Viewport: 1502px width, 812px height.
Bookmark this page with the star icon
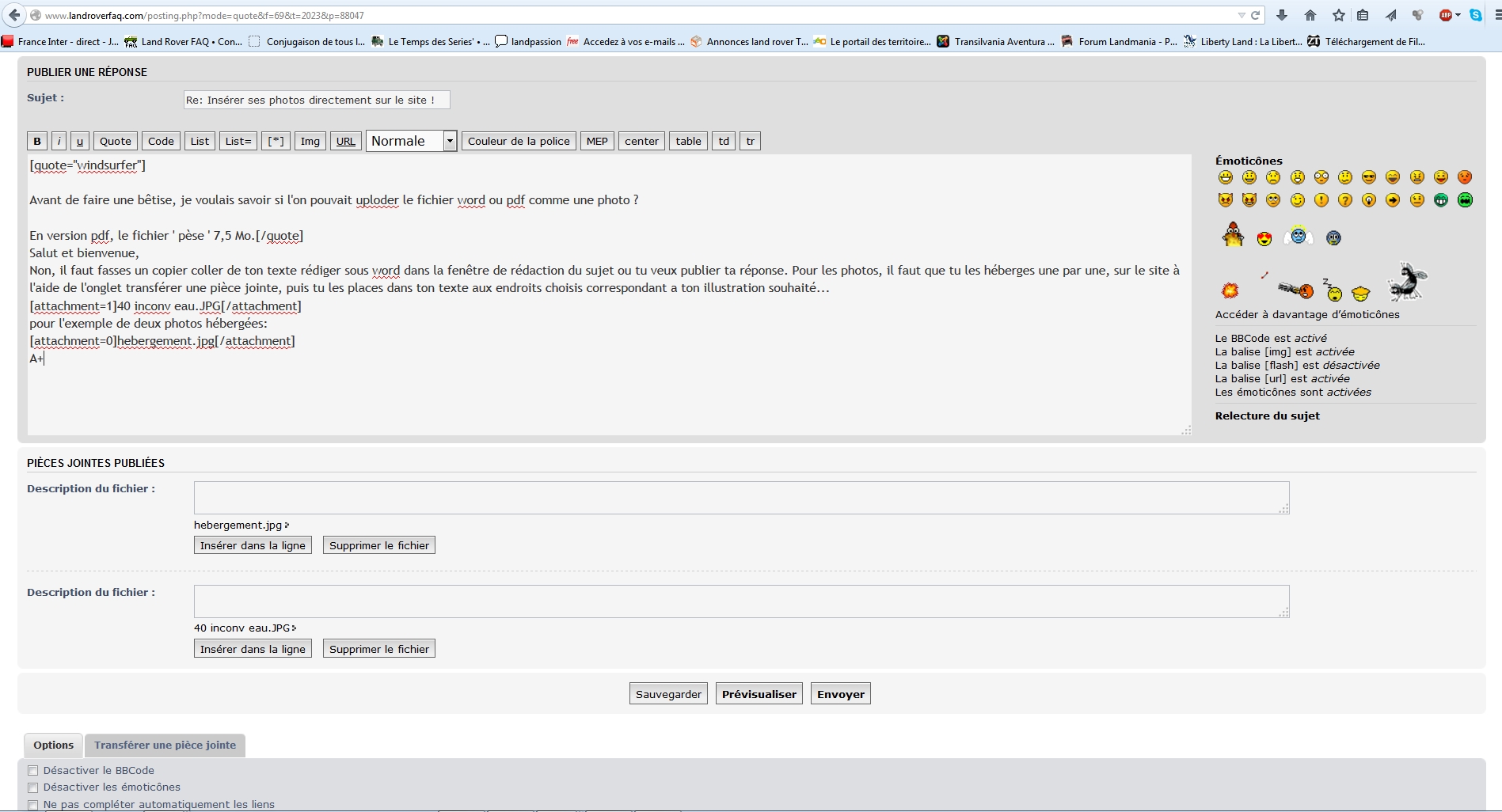coord(1339,15)
